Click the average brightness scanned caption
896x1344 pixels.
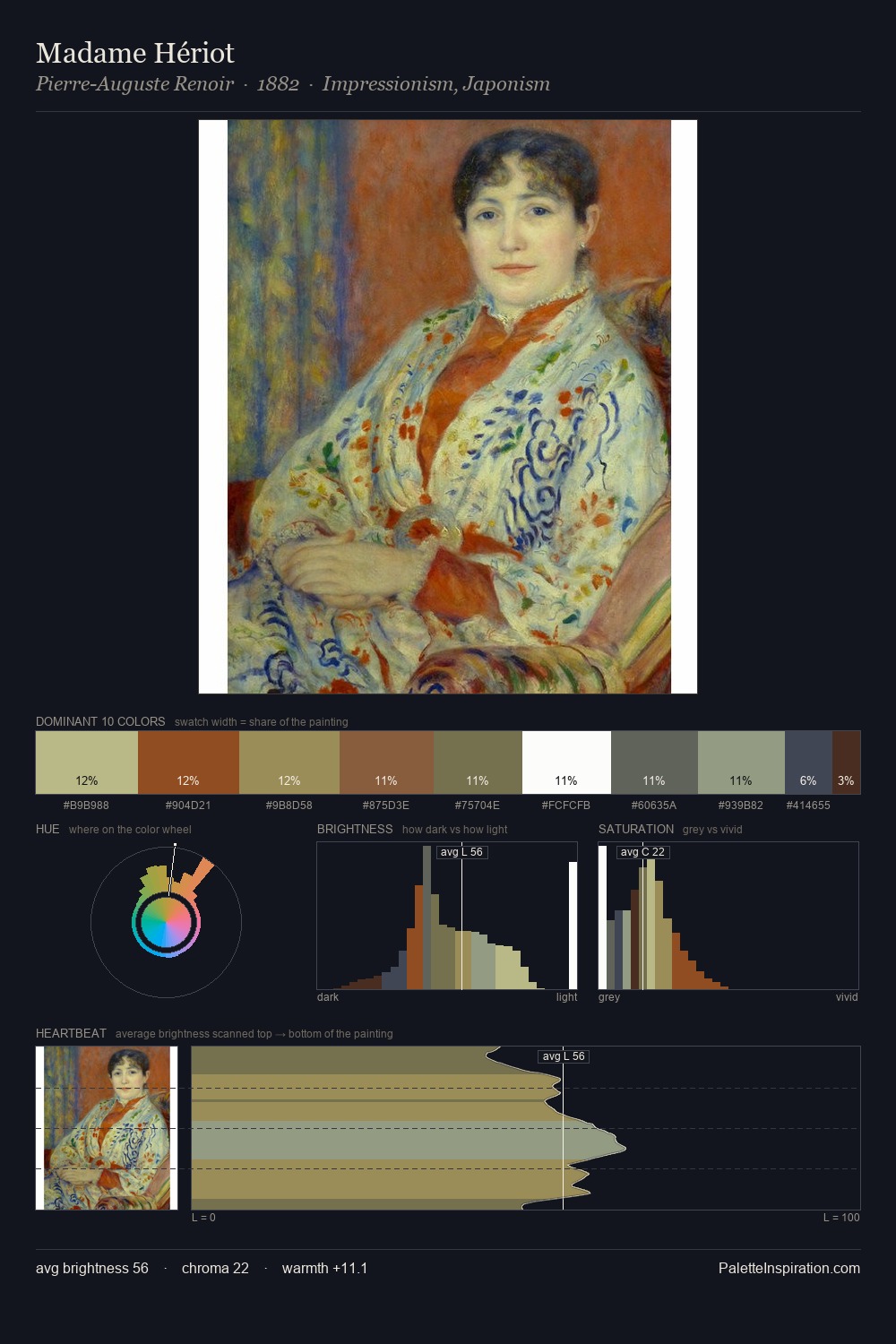(254, 1034)
